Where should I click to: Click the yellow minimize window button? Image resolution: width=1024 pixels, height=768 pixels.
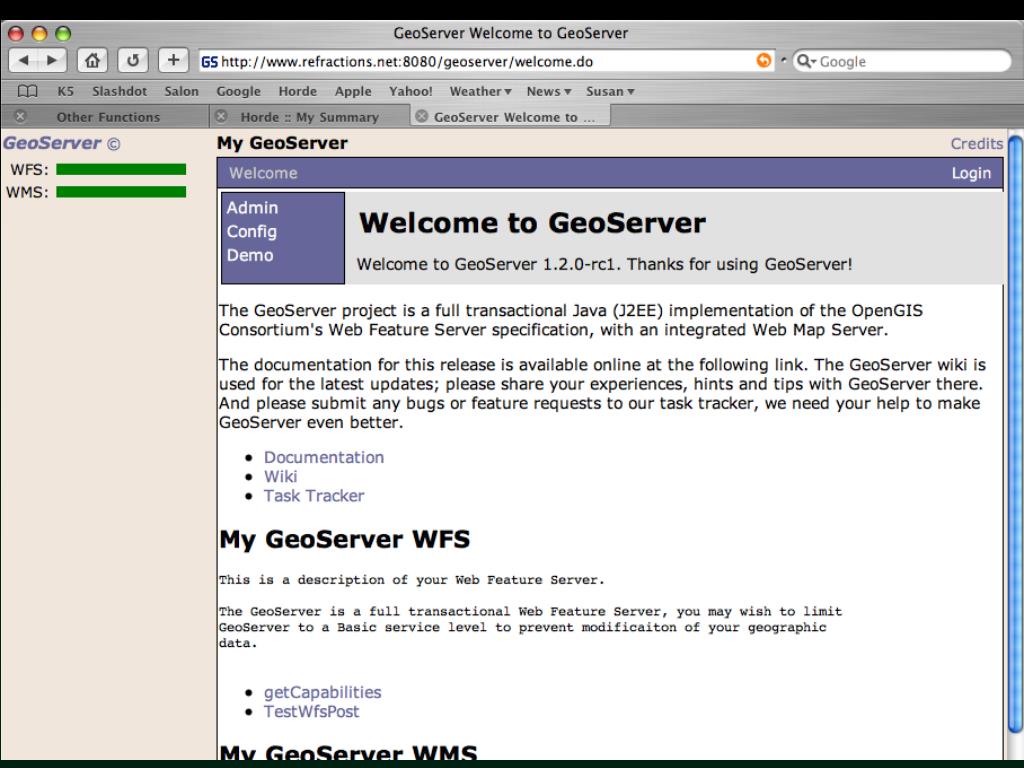tap(39, 33)
